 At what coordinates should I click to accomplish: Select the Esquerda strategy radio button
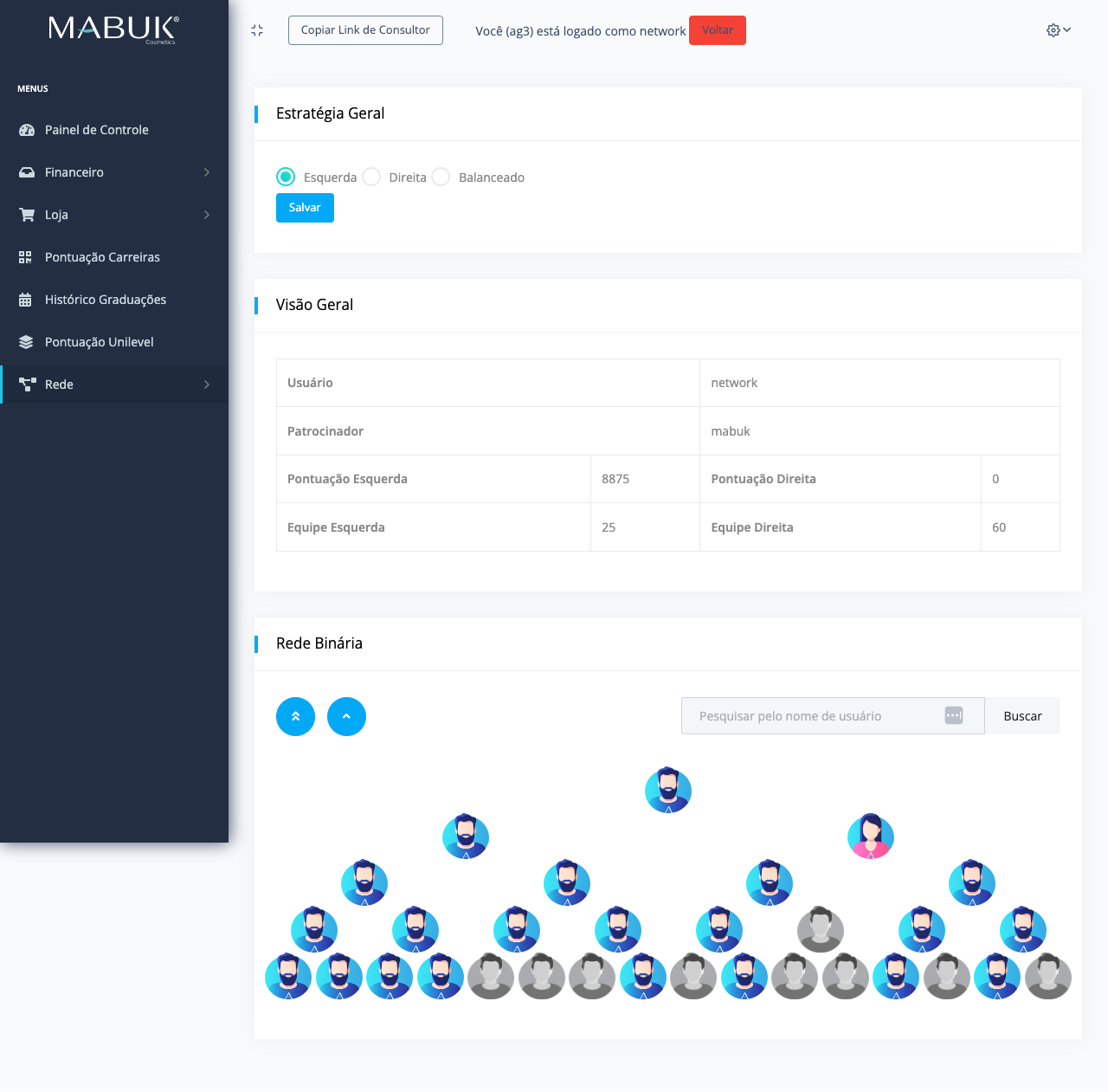pos(286,177)
